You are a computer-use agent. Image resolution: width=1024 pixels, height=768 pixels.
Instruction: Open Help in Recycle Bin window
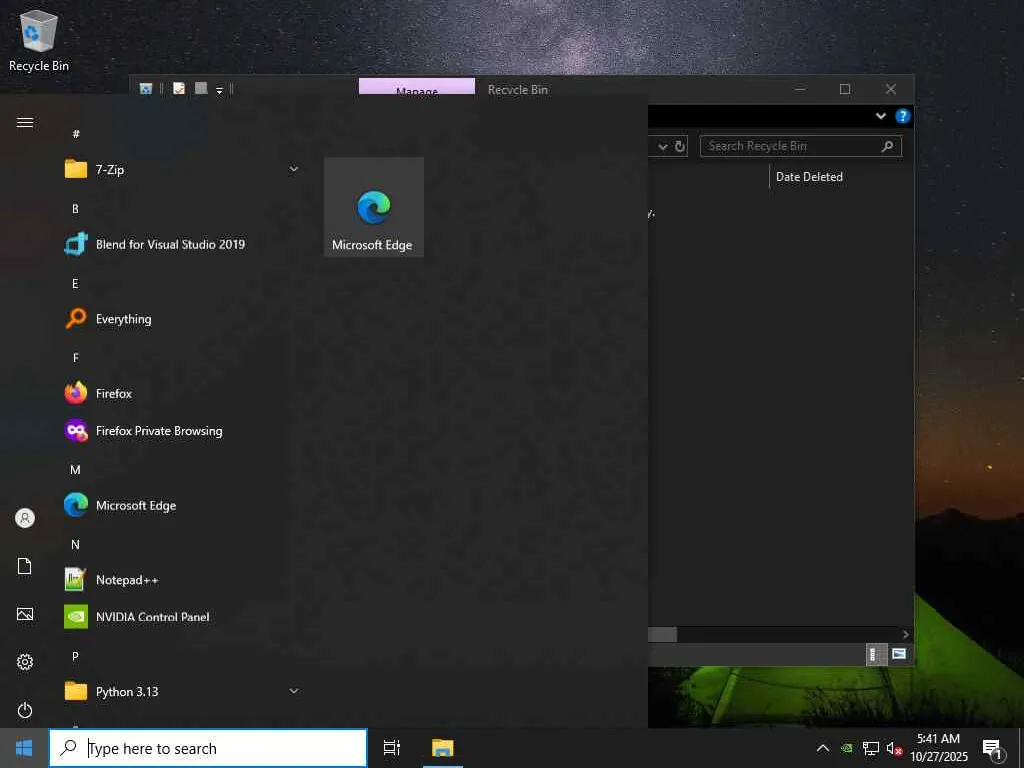(x=903, y=116)
